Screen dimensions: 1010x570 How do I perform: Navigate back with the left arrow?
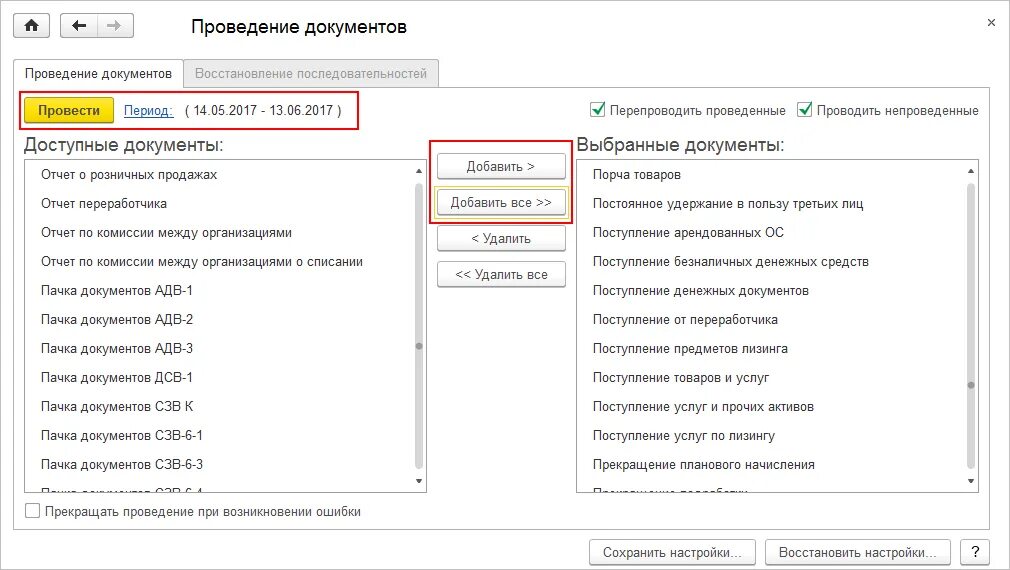pyautogui.click(x=79, y=26)
